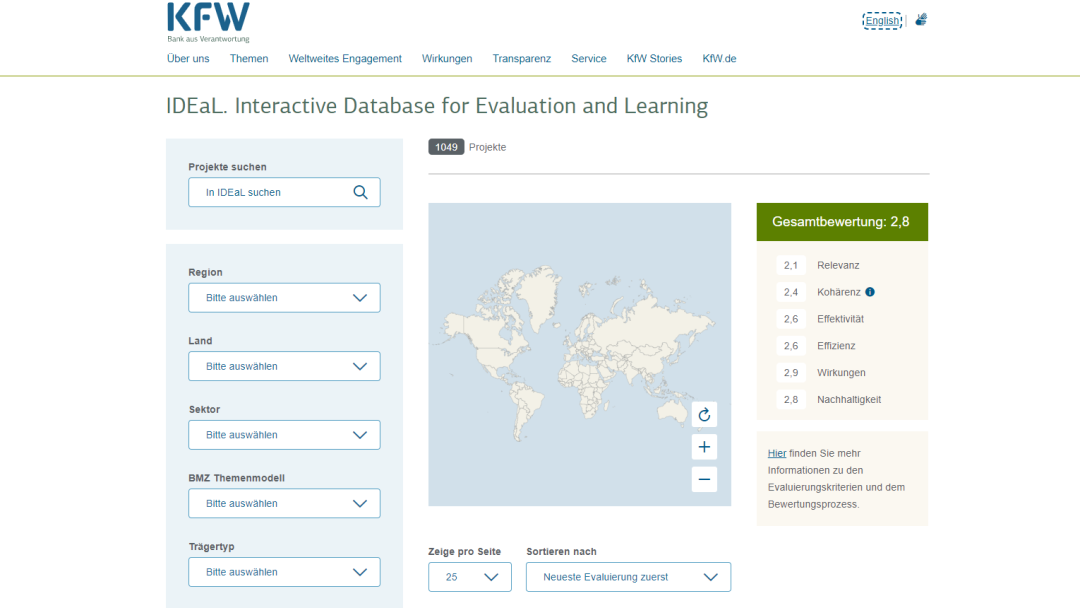
Task: Click the KfW logo
Action: tap(208, 22)
